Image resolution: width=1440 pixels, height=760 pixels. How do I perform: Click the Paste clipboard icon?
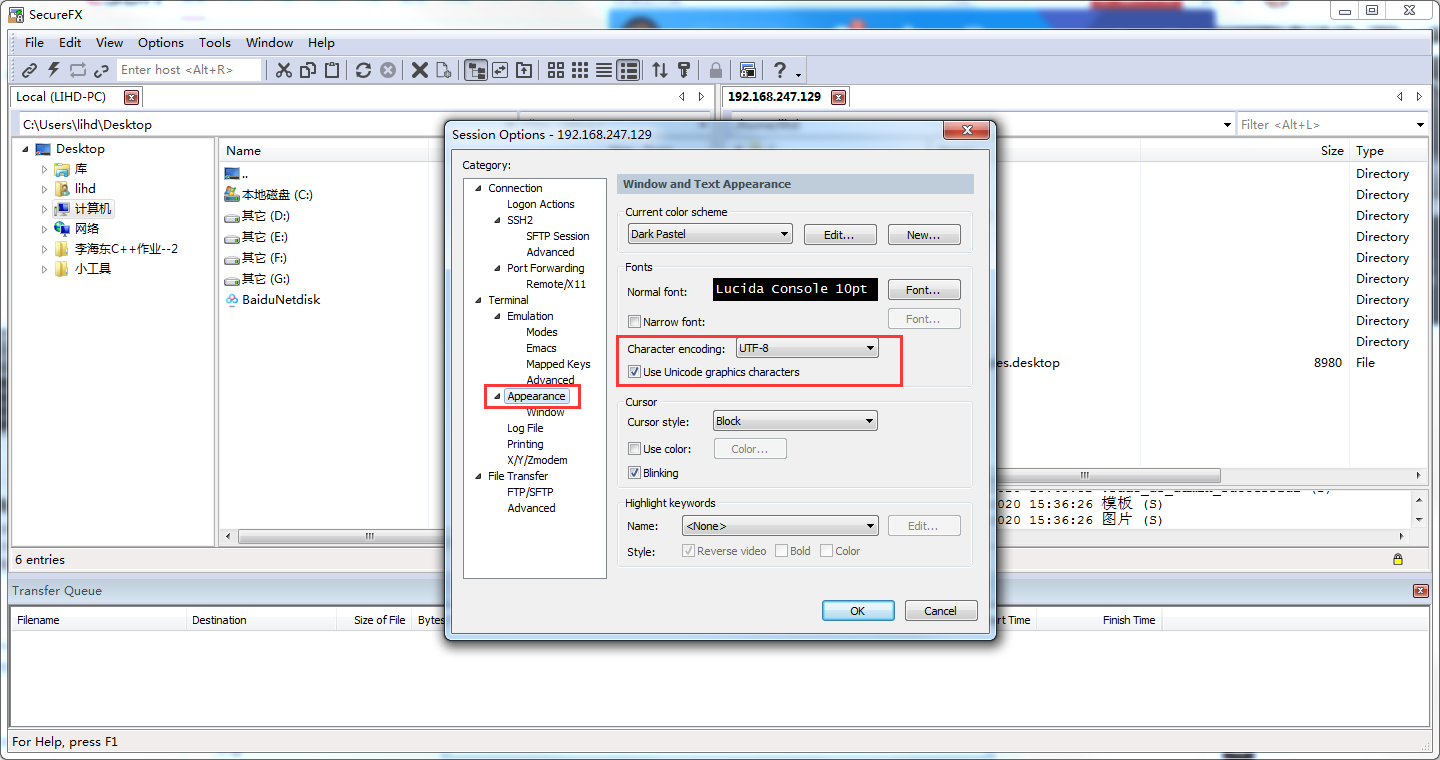tap(332, 70)
